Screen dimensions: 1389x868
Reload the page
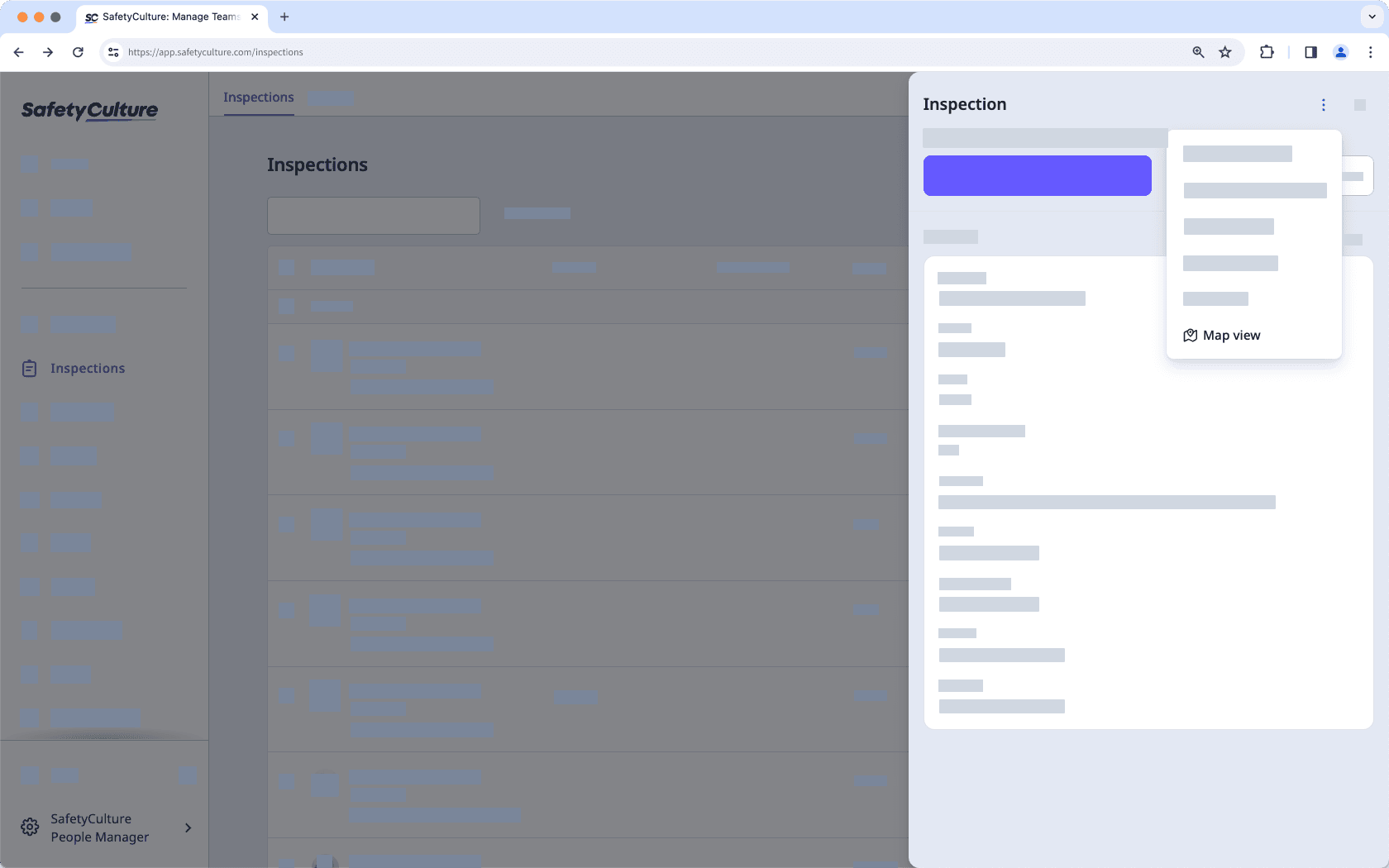pyautogui.click(x=78, y=51)
